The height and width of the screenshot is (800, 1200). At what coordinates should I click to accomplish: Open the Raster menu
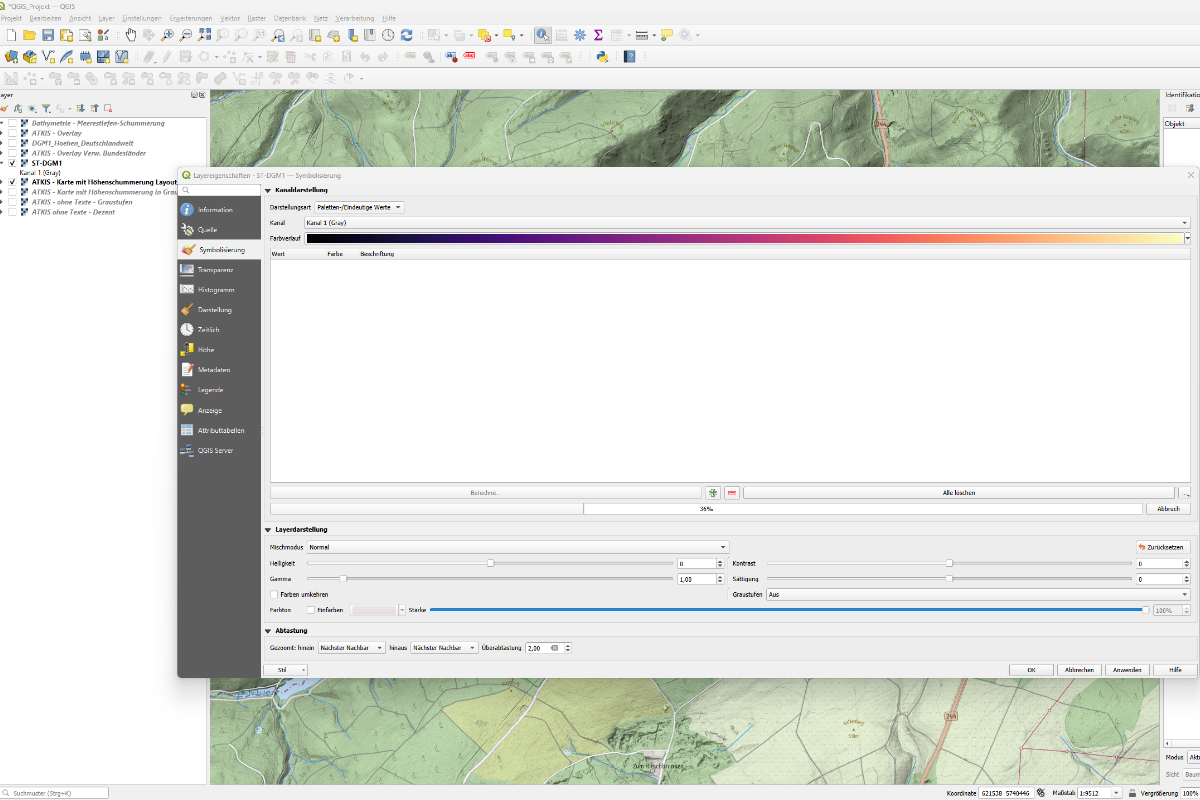[x=257, y=17]
